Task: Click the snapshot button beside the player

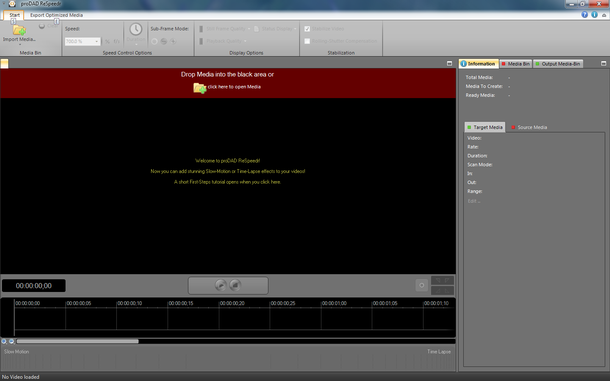Action: pyautogui.click(x=422, y=285)
